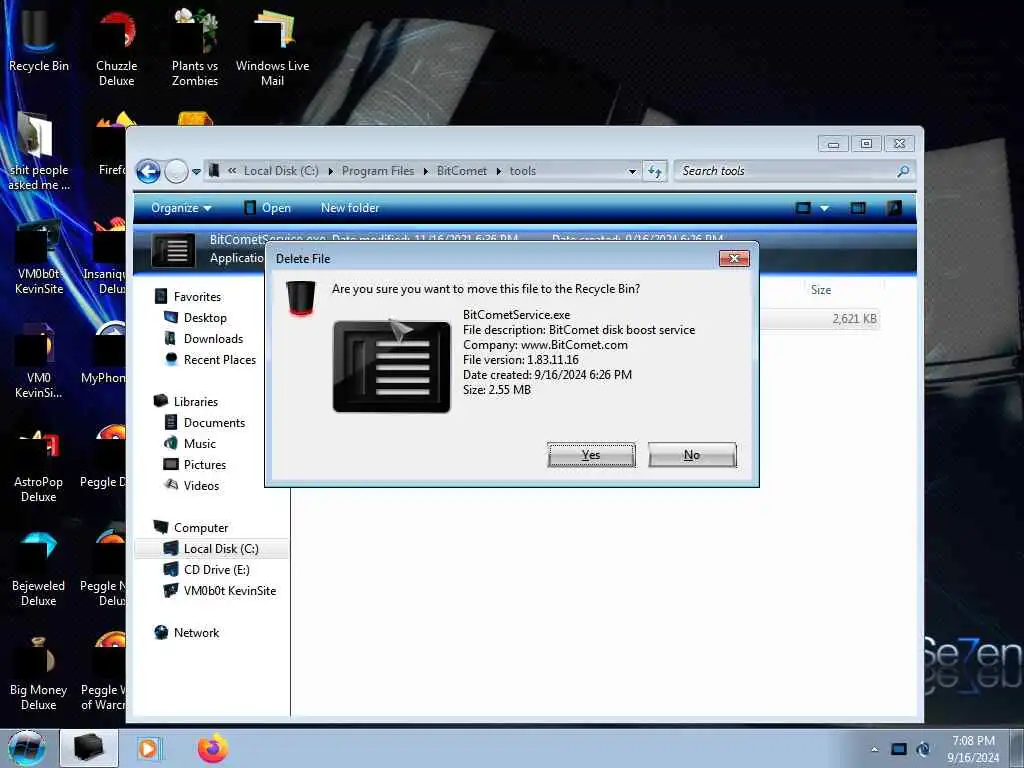Click New folder in toolbar
The image size is (1024, 768).
(350, 208)
